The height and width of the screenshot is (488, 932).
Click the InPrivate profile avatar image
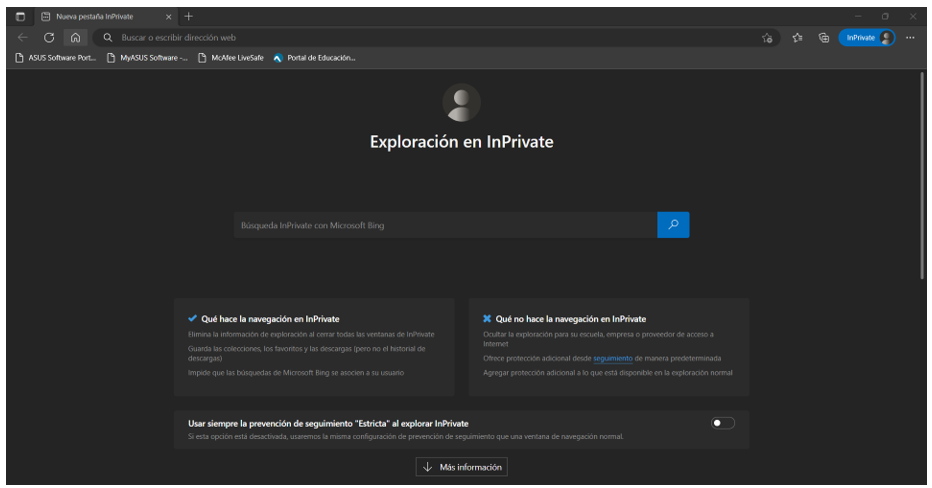(x=462, y=103)
